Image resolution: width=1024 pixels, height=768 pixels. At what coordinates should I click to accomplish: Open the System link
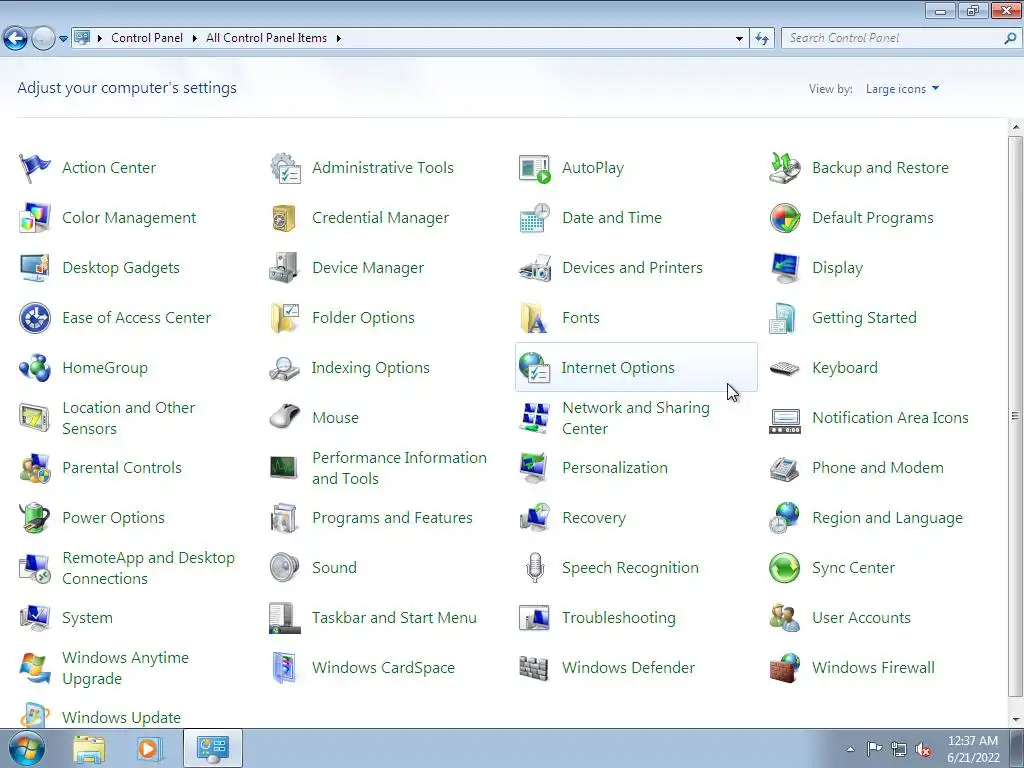87,618
